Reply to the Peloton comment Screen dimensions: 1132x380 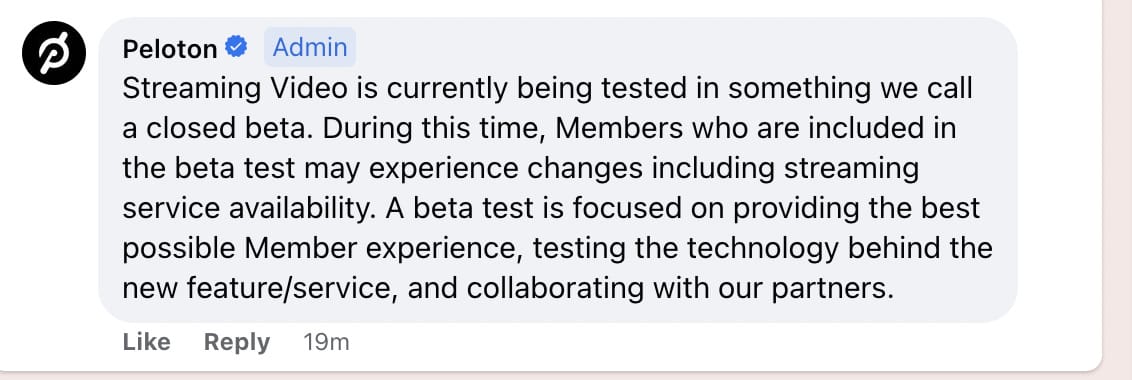237,342
